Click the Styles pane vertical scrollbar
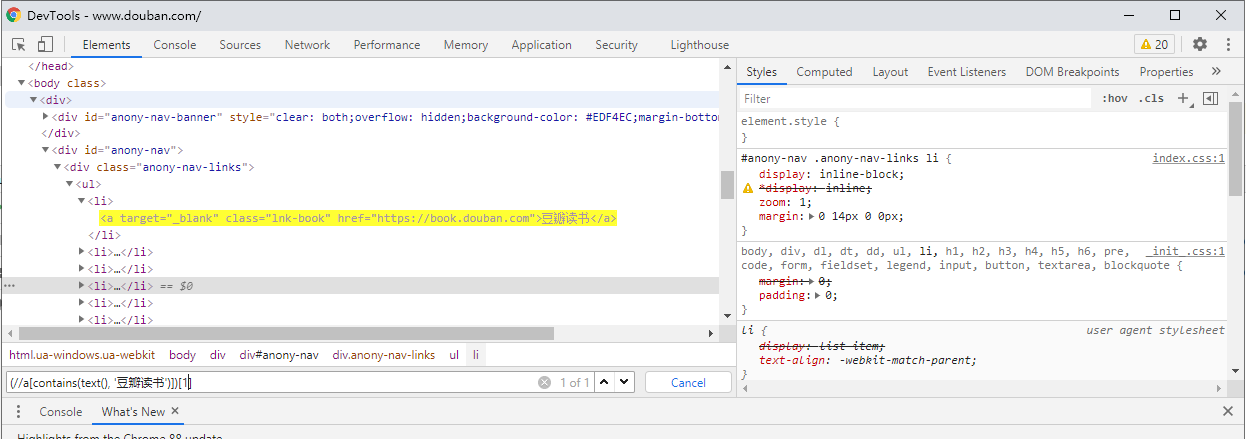This screenshot has height=439, width=1246. [1237, 150]
